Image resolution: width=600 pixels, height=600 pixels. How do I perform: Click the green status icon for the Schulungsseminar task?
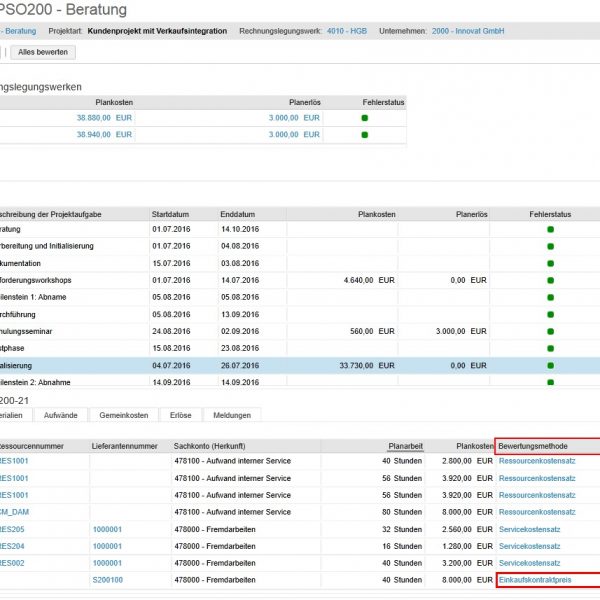550,330
